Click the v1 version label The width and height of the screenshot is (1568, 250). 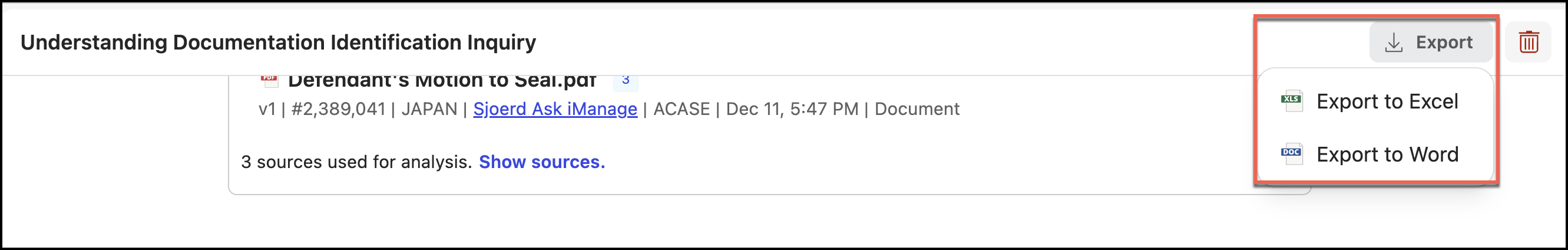tap(267, 108)
